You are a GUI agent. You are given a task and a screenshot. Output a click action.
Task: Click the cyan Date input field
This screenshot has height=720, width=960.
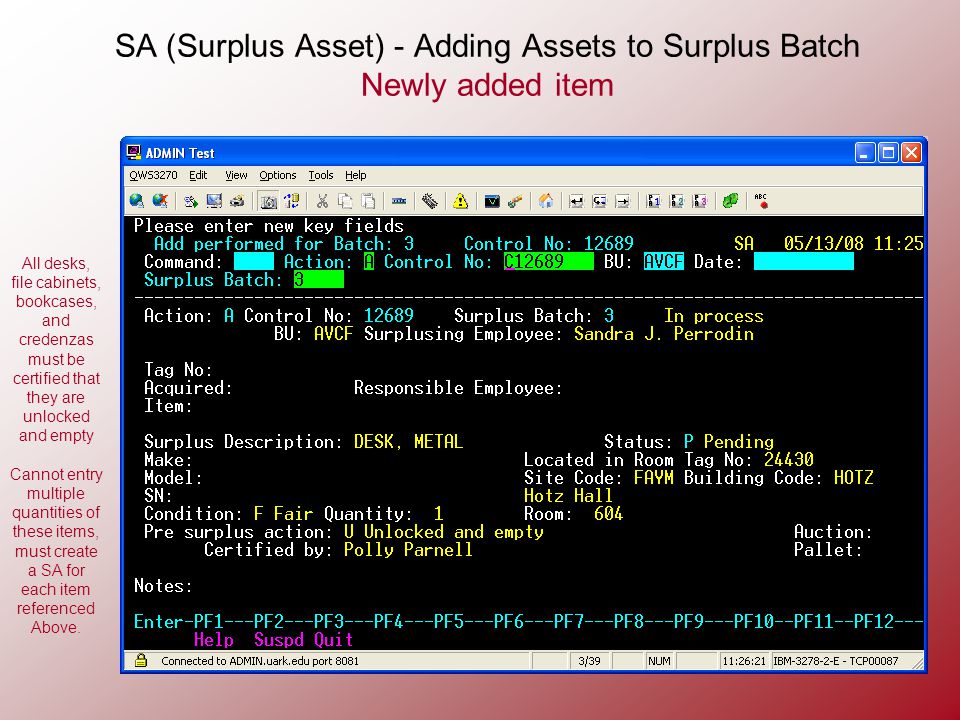pos(803,261)
